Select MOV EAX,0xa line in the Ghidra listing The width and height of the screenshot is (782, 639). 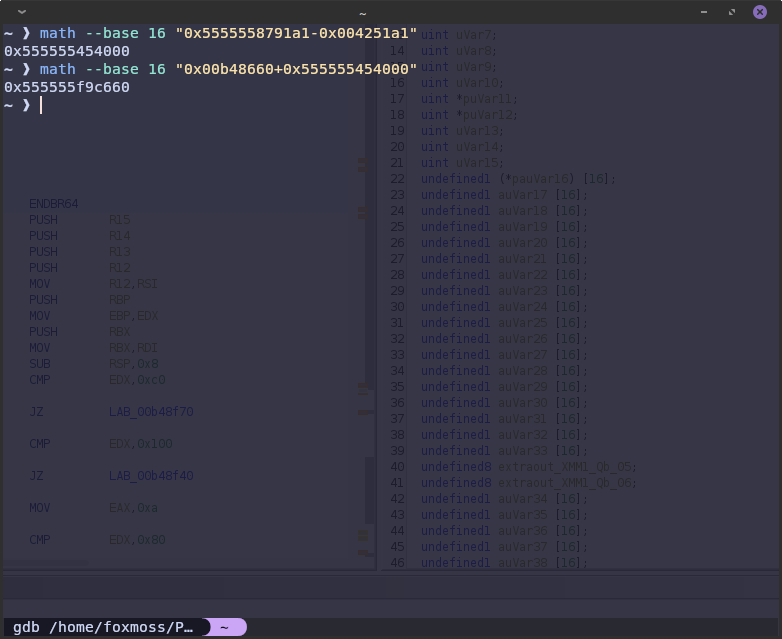click(93, 507)
